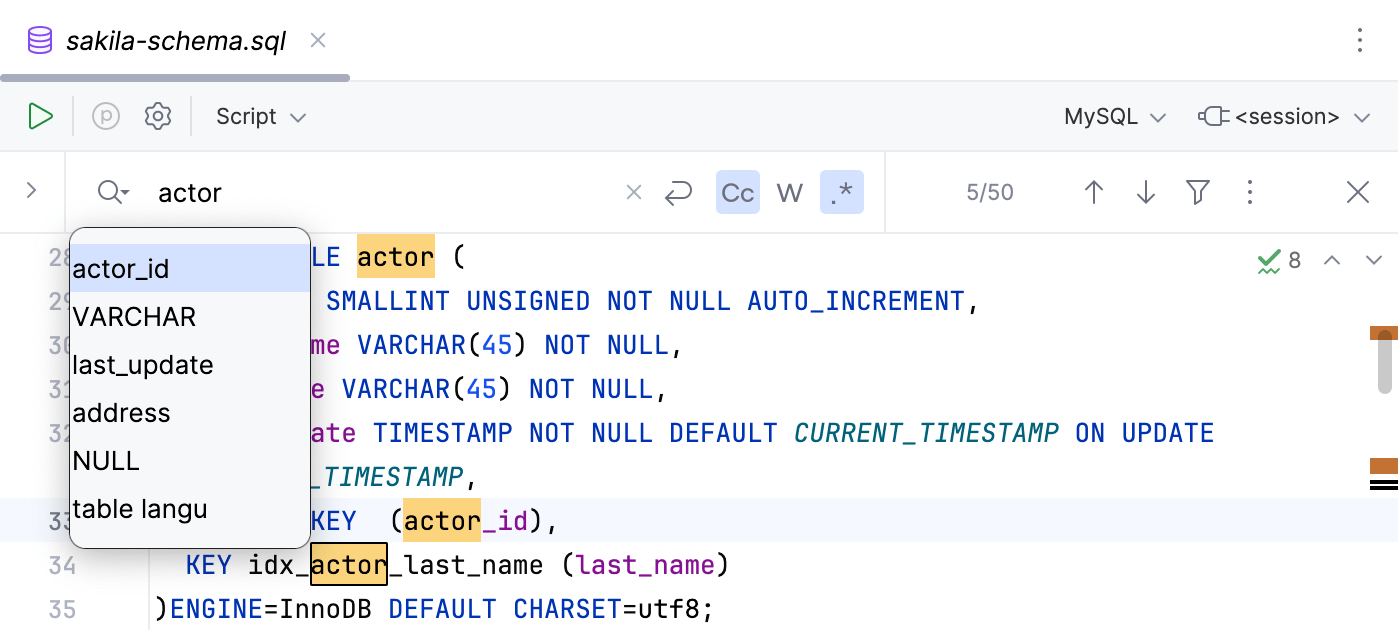This screenshot has width=1398, height=630.
Task: Click the new line icon in search field
Action: point(679,193)
